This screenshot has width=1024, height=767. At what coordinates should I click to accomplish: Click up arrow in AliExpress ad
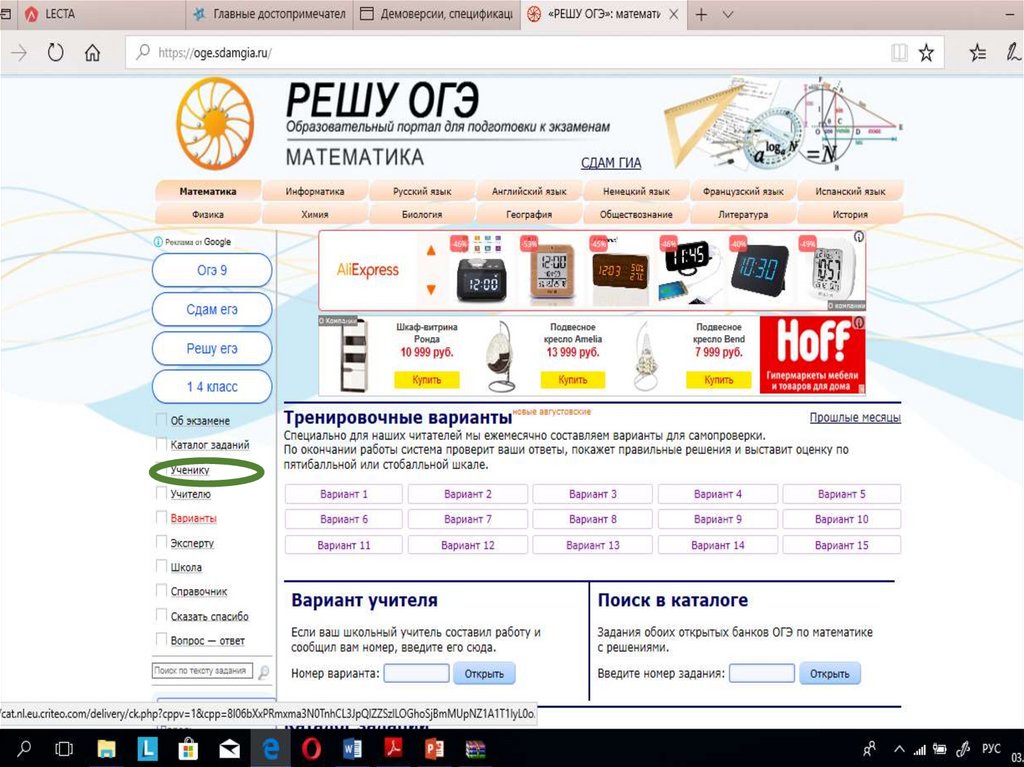[x=431, y=250]
